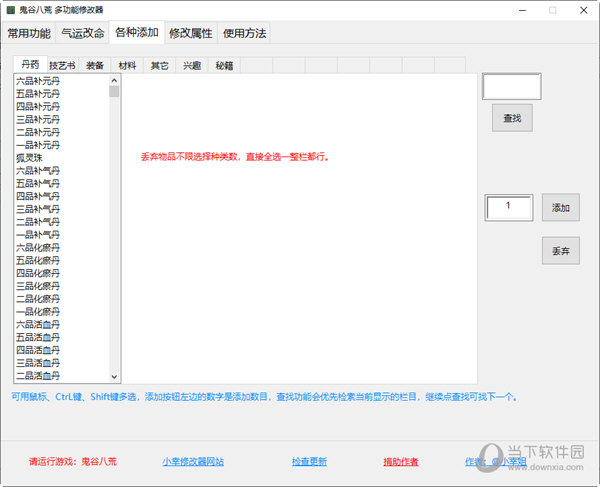Select 一品化瘀丹 in the list

[38, 311]
